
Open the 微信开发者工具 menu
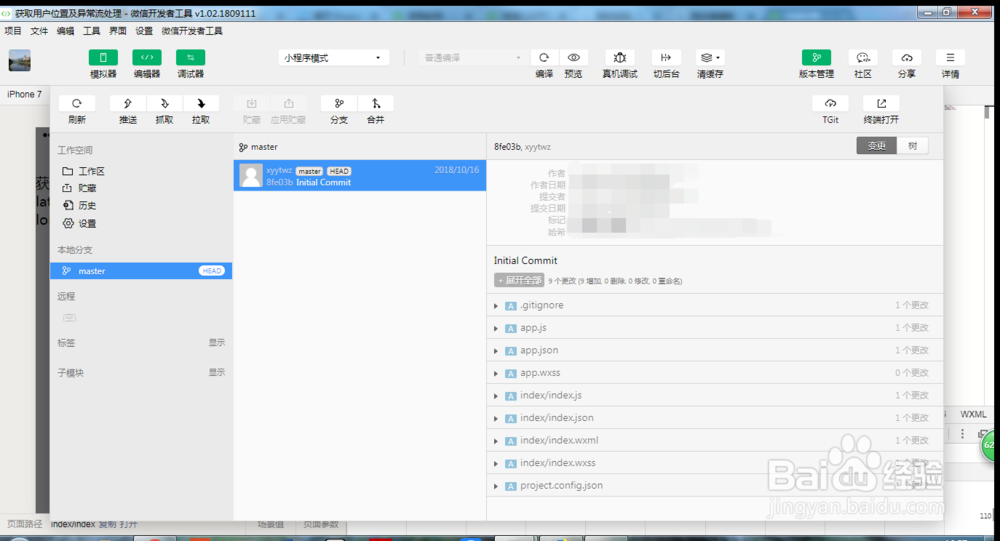point(192,31)
